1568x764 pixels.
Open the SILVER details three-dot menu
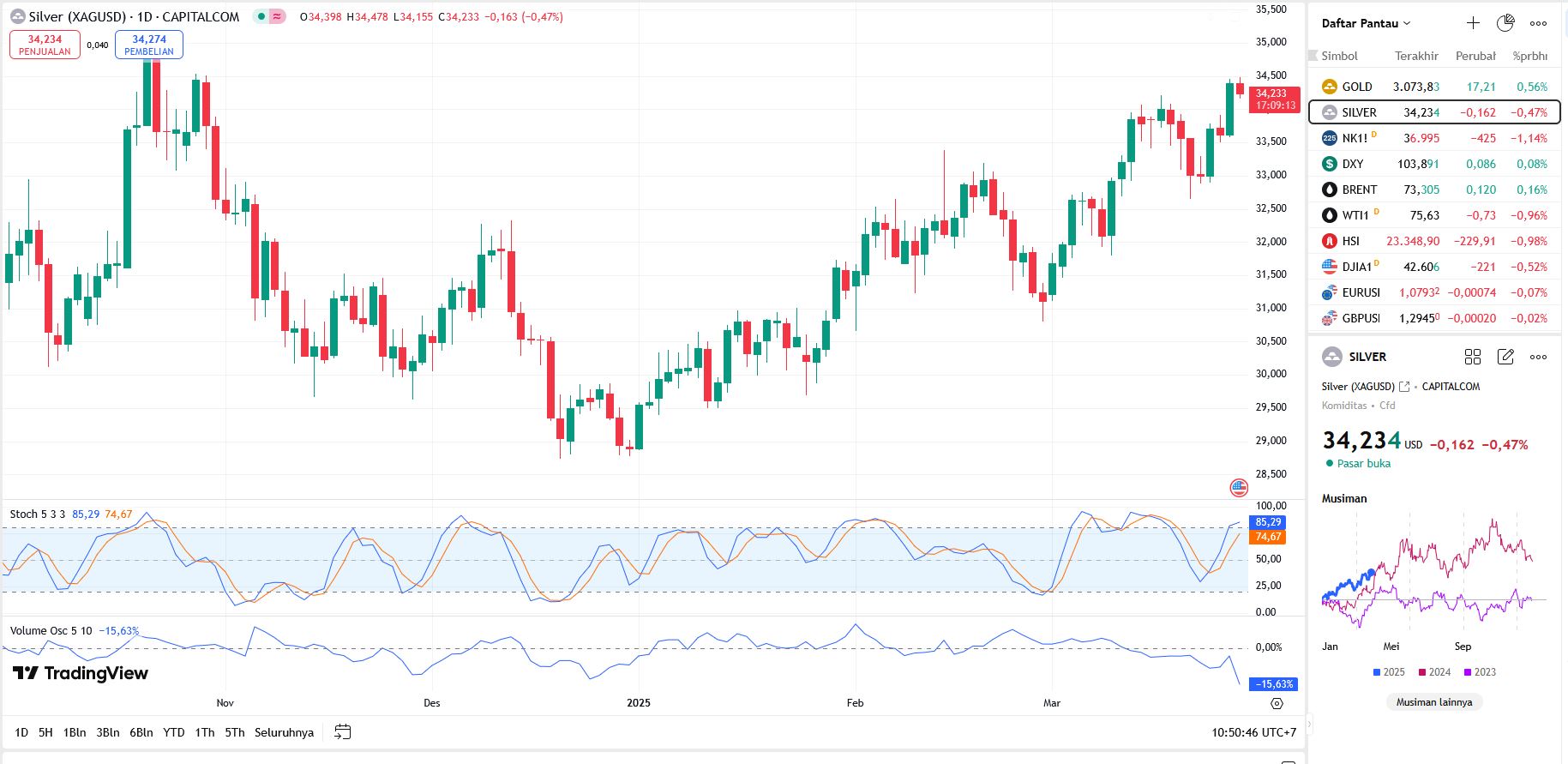click(1539, 357)
